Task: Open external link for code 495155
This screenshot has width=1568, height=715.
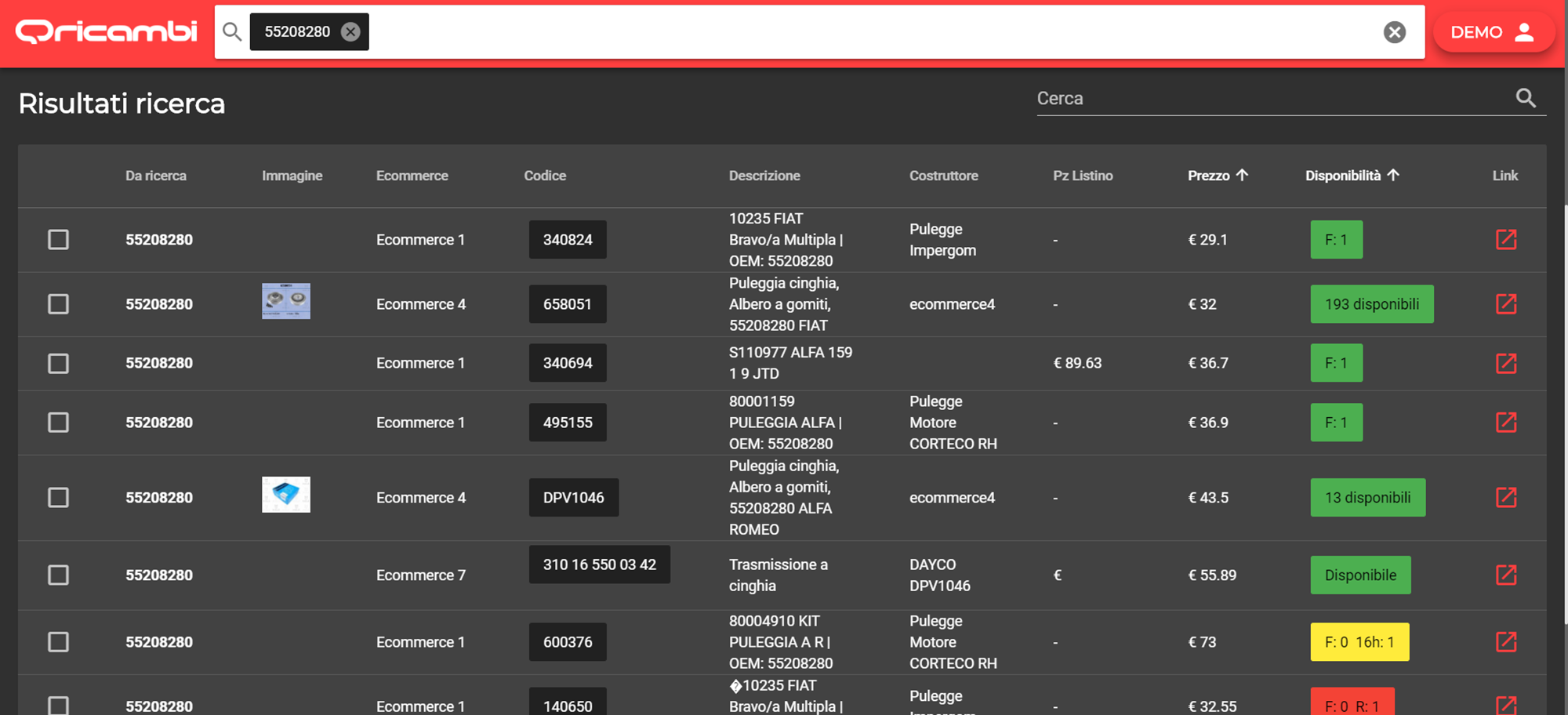Action: [1506, 422]
